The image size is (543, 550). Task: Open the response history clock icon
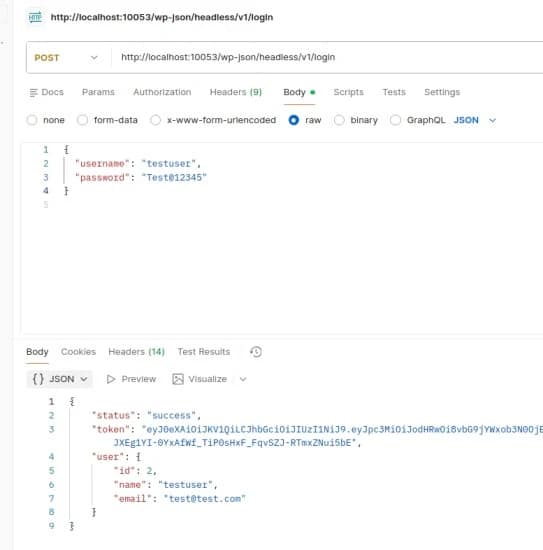click(256, 352)
